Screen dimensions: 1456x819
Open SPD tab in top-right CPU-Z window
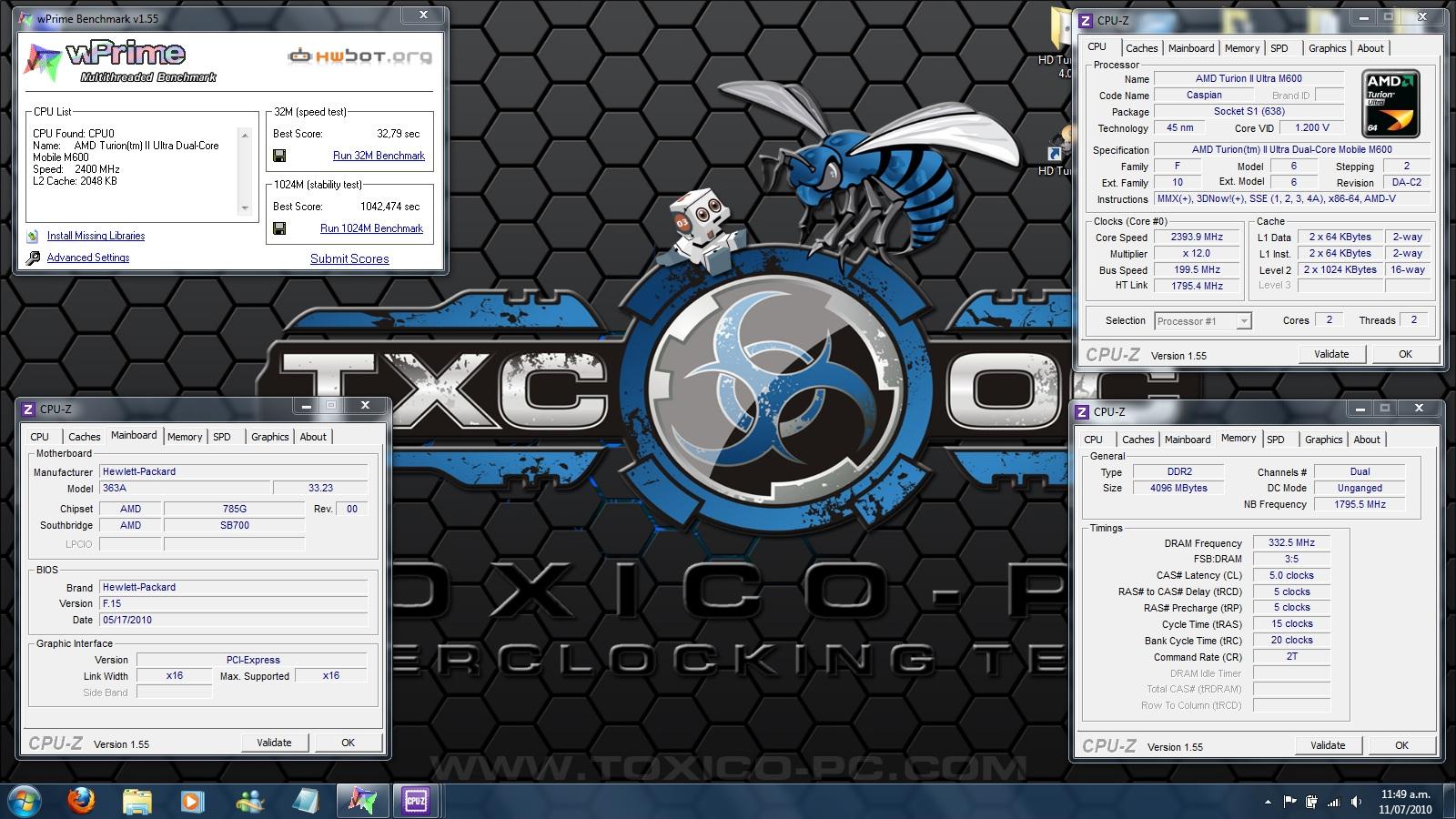(1279, 48)
